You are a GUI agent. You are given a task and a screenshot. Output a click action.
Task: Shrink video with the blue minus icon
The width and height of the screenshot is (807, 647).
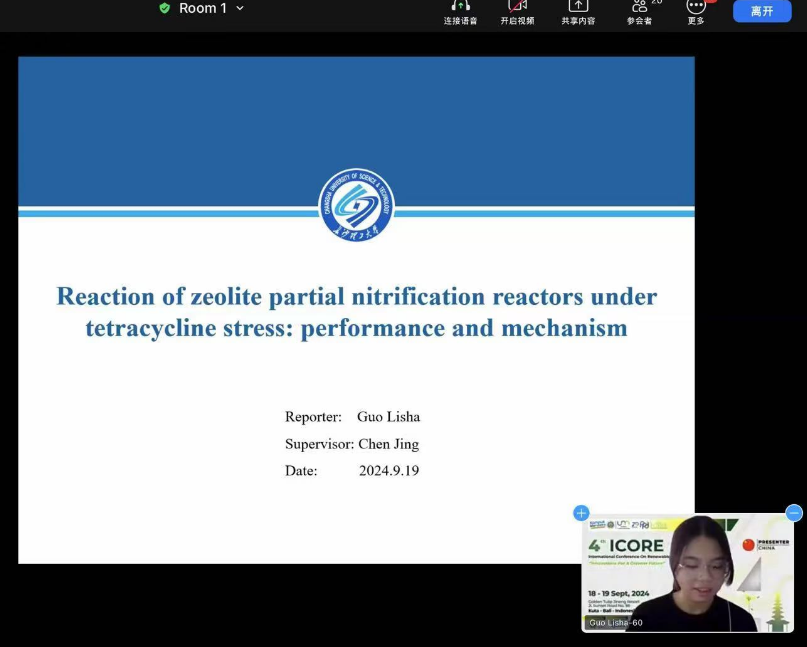tap(794, 513)
